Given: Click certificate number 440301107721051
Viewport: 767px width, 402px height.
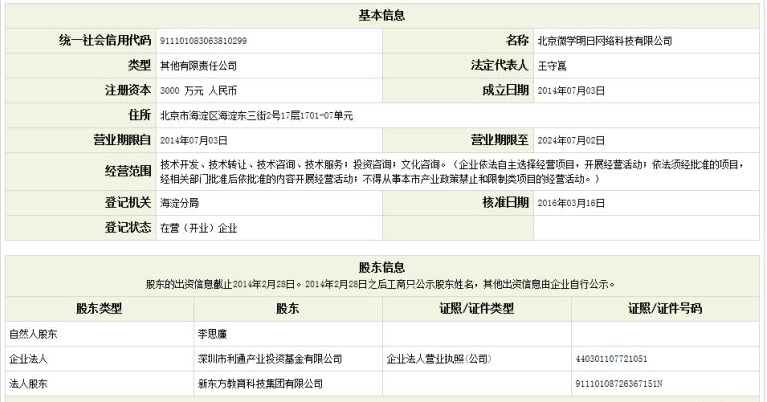Looking at the screenshot, I should [611, 359].
